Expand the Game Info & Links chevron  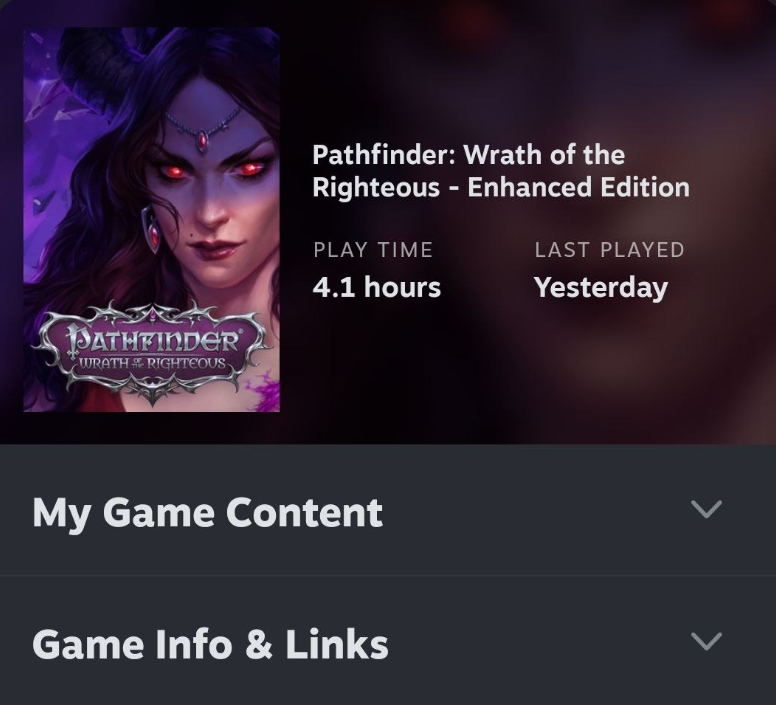706,642
